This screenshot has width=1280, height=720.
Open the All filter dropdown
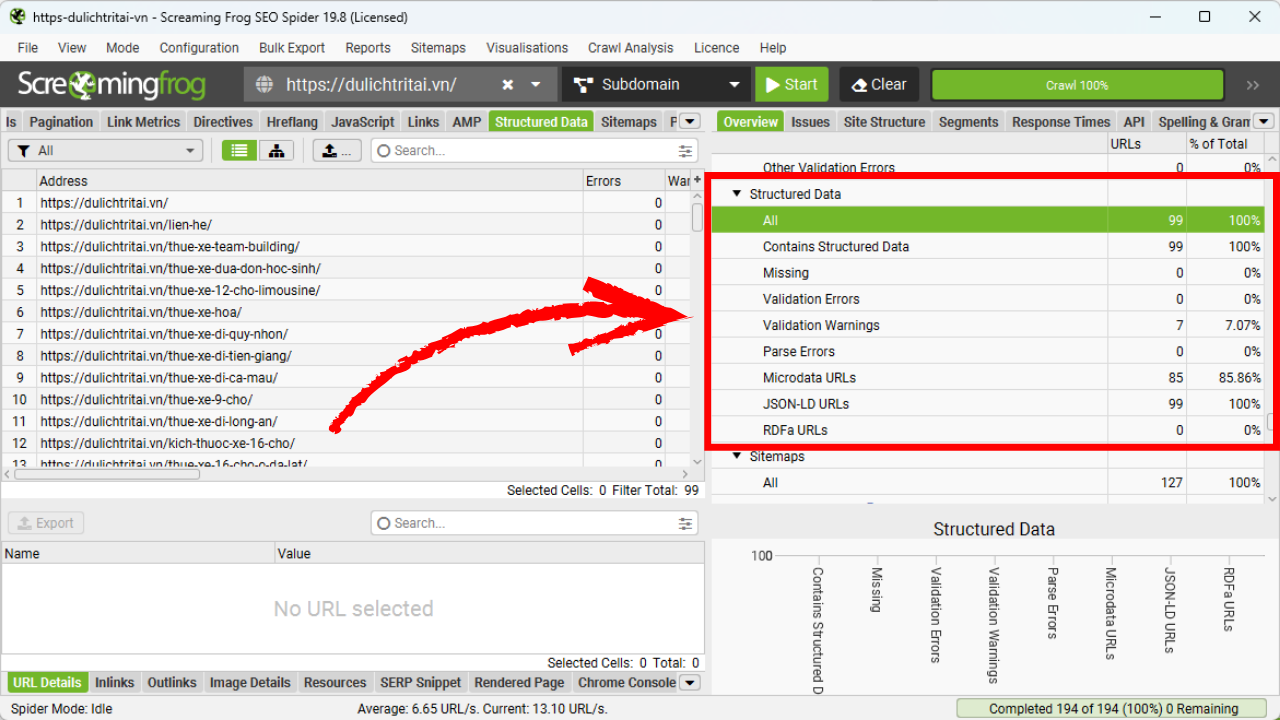pyautogui.click(x=105, y=150)
